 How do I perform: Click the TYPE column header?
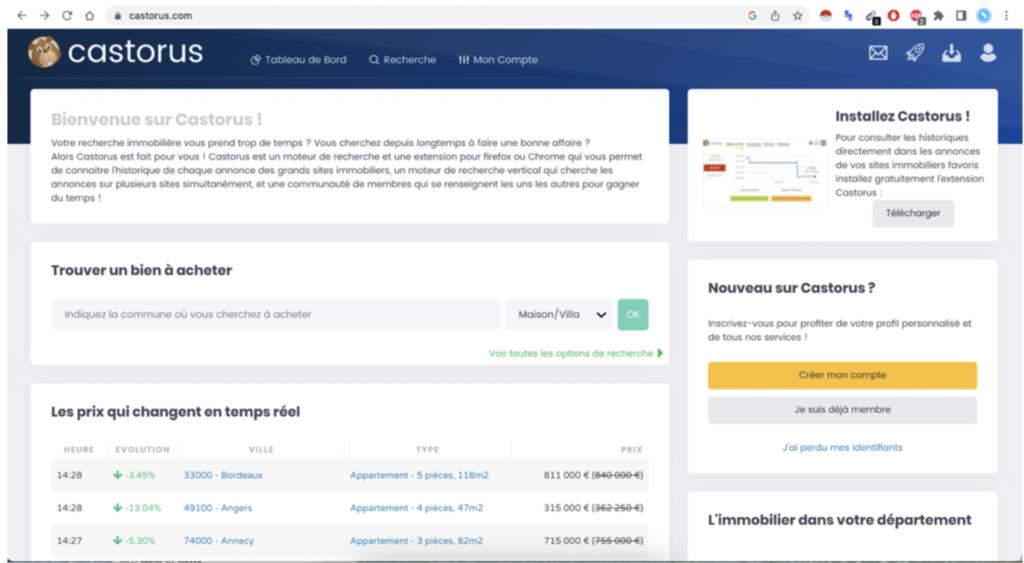pos(428,450)
